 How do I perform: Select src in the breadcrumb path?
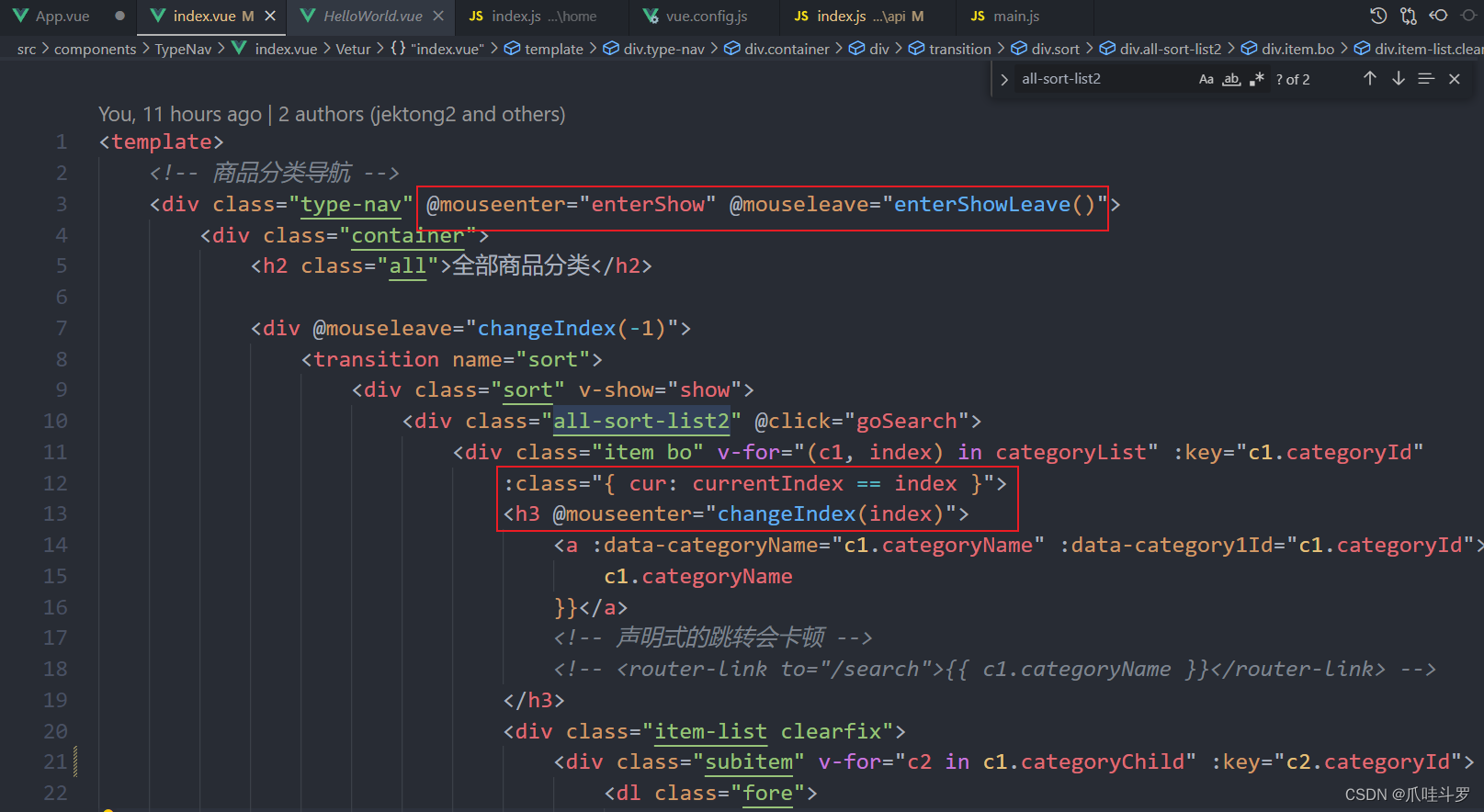click(27, 49)
